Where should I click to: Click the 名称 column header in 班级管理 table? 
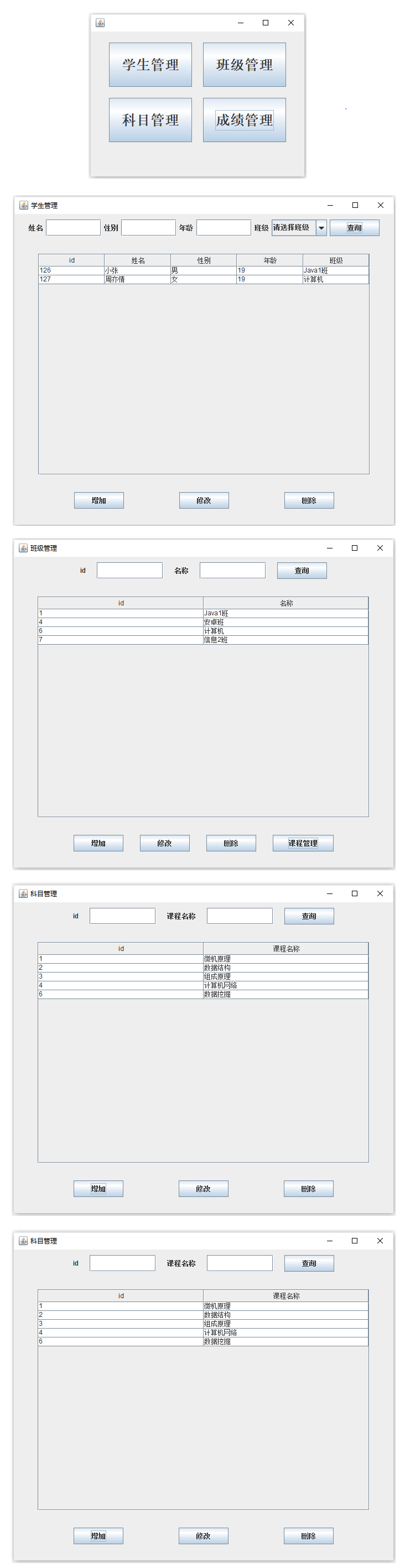[x=285, y=603]
